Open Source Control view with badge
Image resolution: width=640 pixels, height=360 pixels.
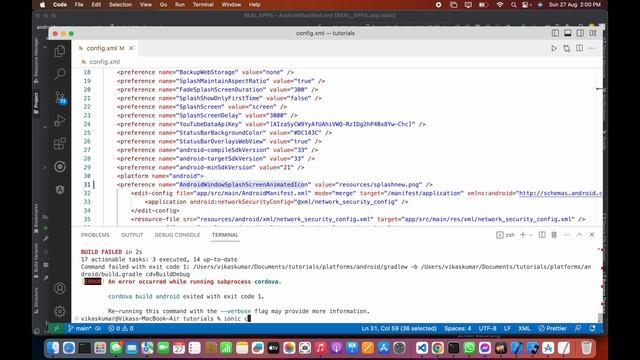click(60, 98)
